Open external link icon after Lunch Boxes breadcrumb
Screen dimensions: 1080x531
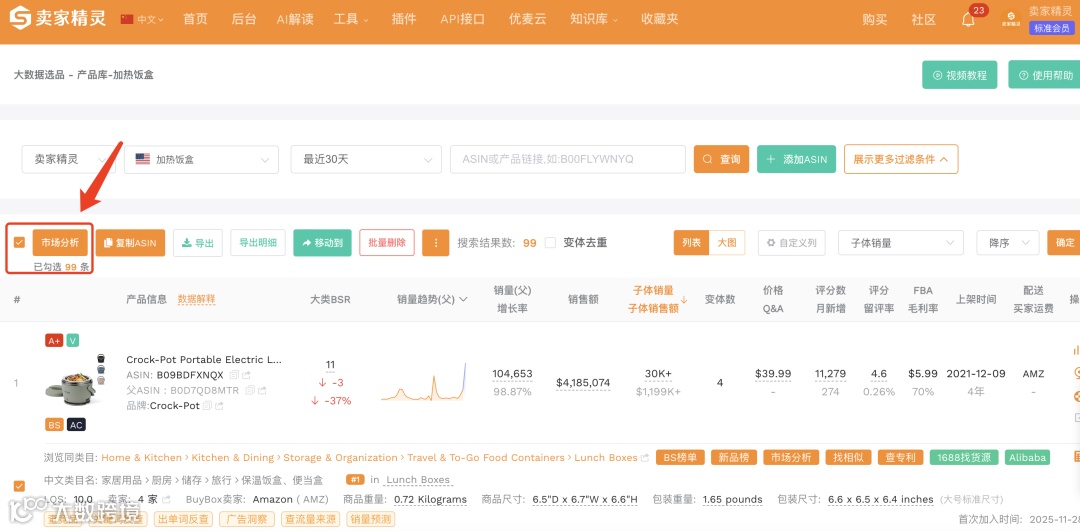(645, 457)
